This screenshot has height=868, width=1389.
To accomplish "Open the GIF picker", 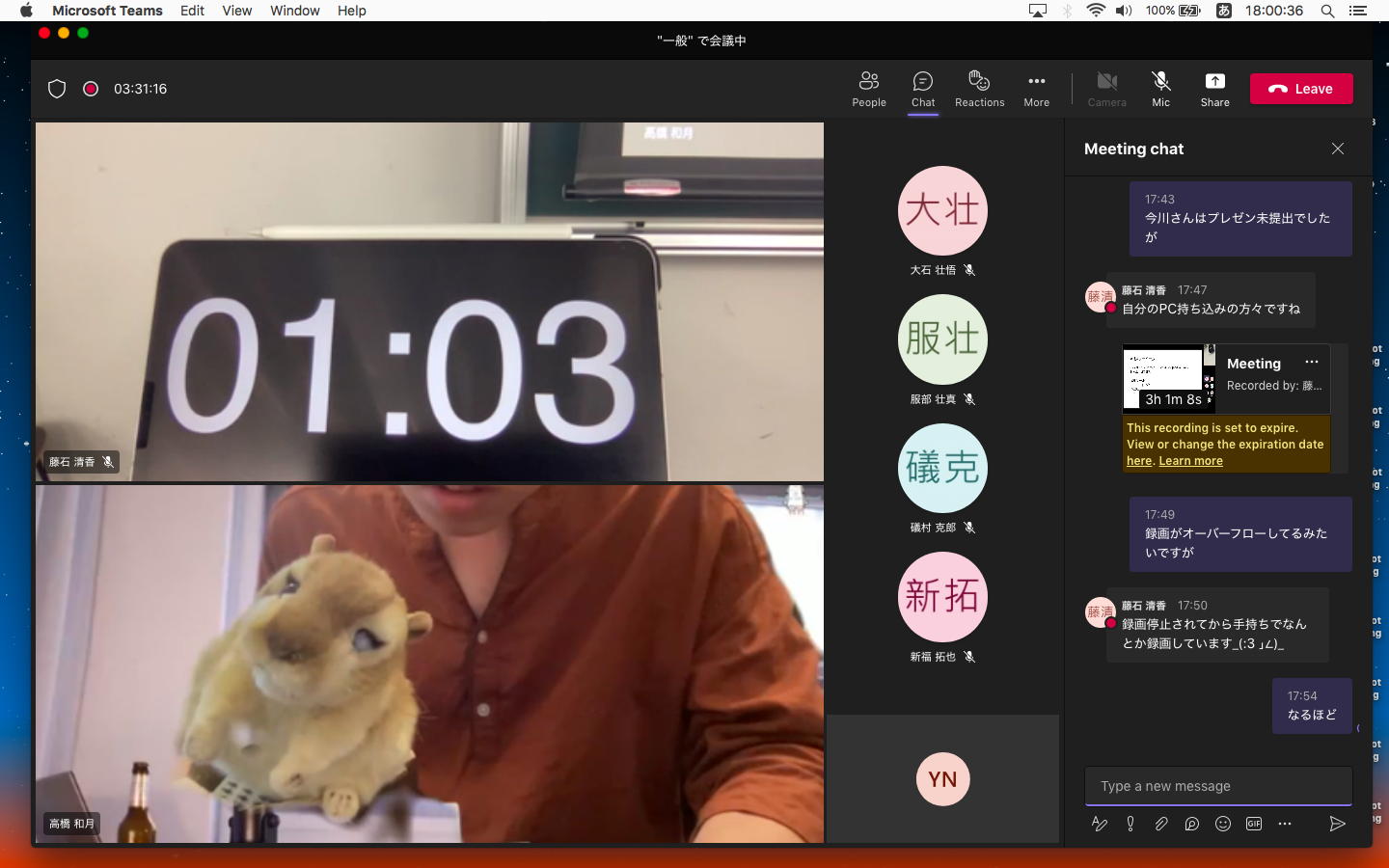I will pos(1254,824).
